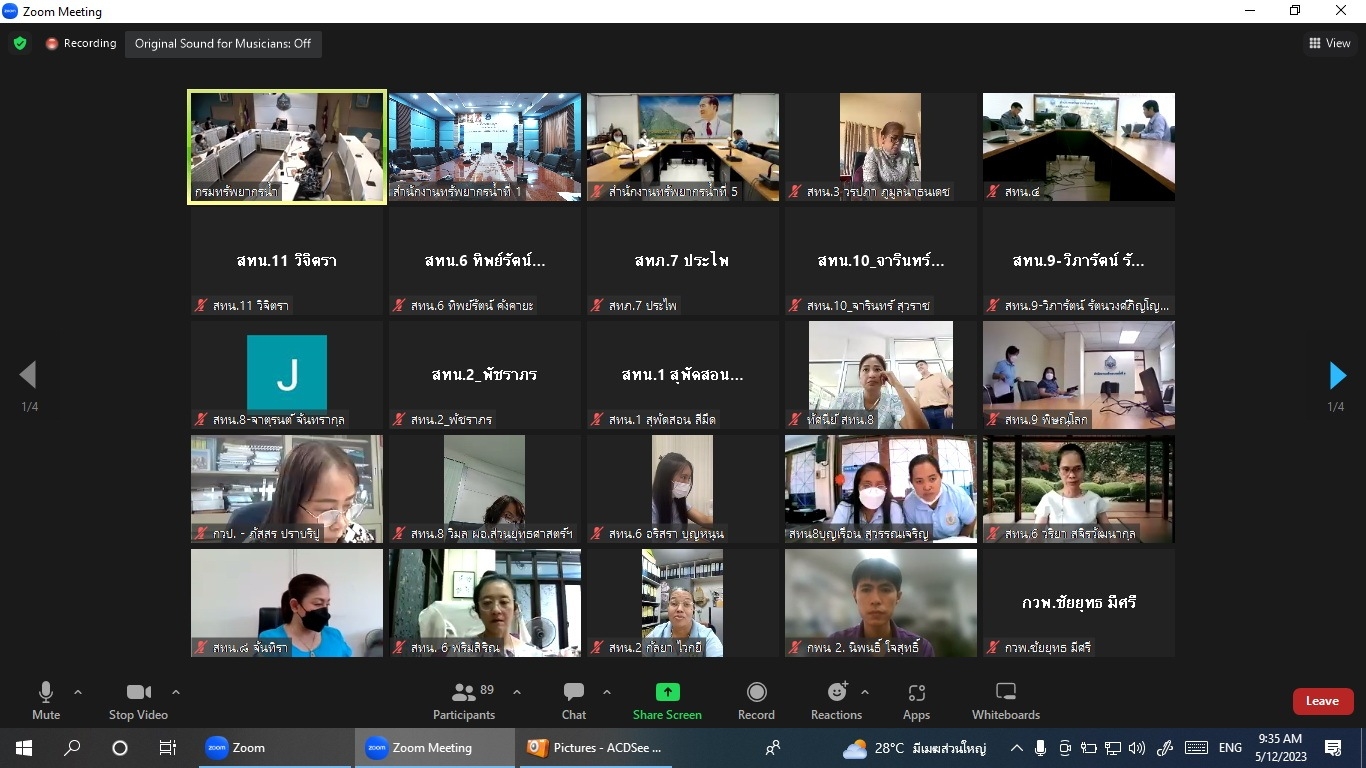Click the green encryption shield icon

(19, 44)
